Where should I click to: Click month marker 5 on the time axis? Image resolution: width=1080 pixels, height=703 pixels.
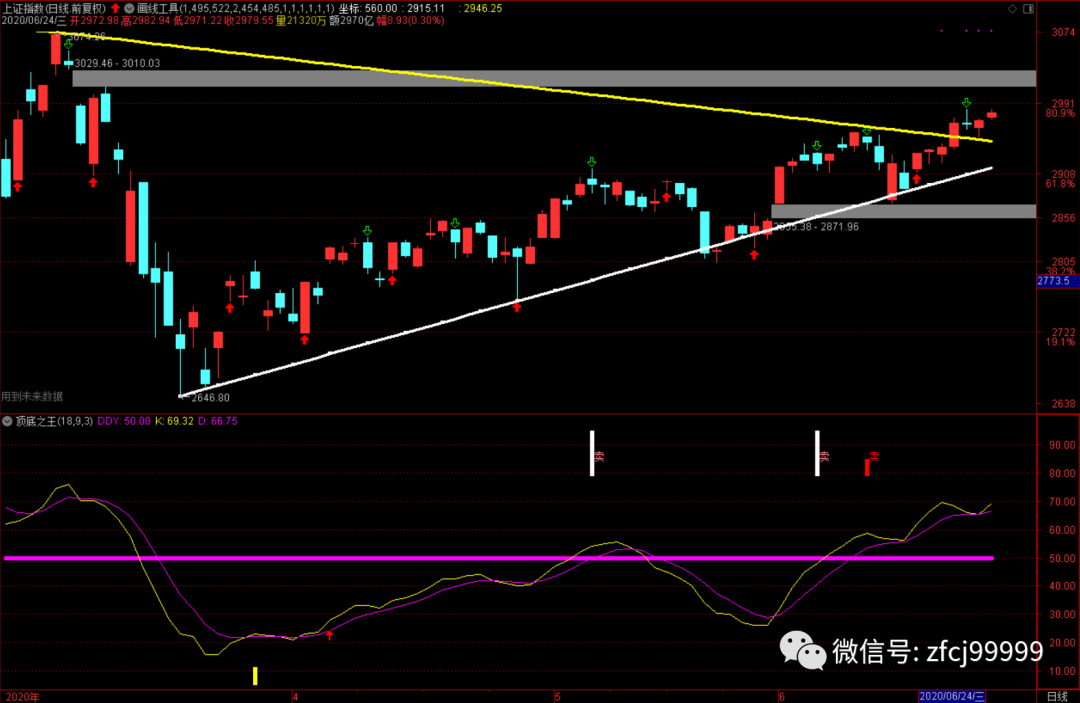tap(557, 696)
